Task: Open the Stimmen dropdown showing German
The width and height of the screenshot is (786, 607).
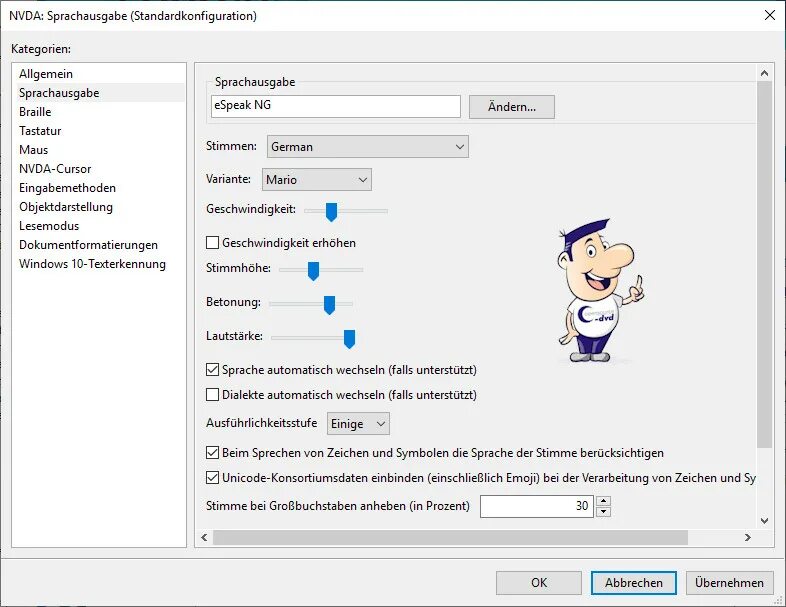Action: (368, 147)
